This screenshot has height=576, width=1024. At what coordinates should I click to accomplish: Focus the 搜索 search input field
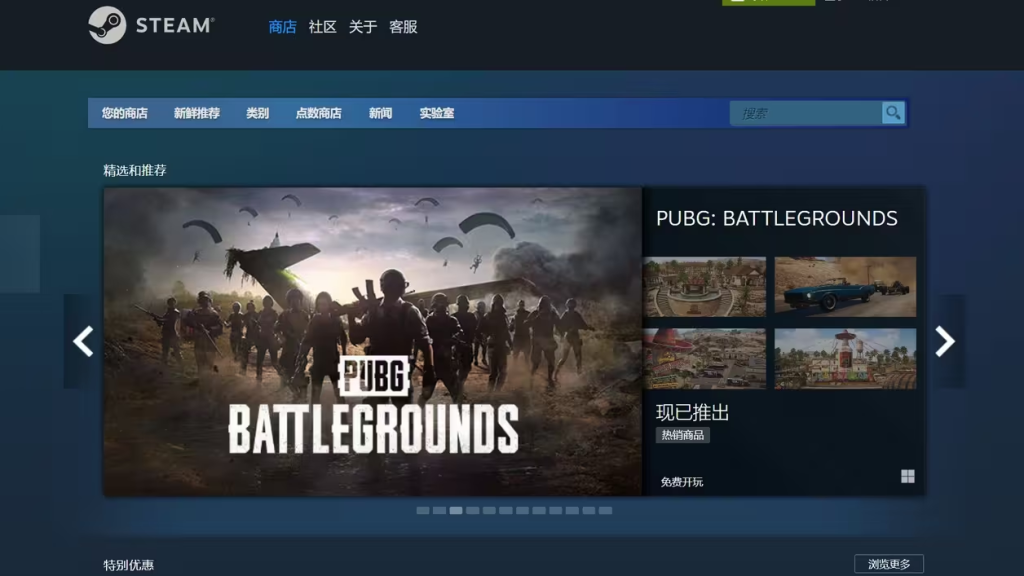point(807,113)
